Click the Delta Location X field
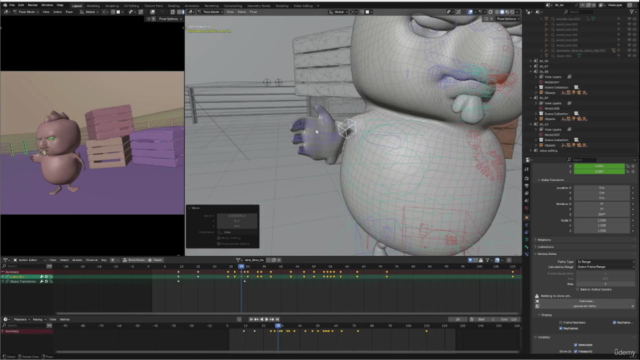Image resolution: width=640 pixels, height=360 pixels. (602, 188)
